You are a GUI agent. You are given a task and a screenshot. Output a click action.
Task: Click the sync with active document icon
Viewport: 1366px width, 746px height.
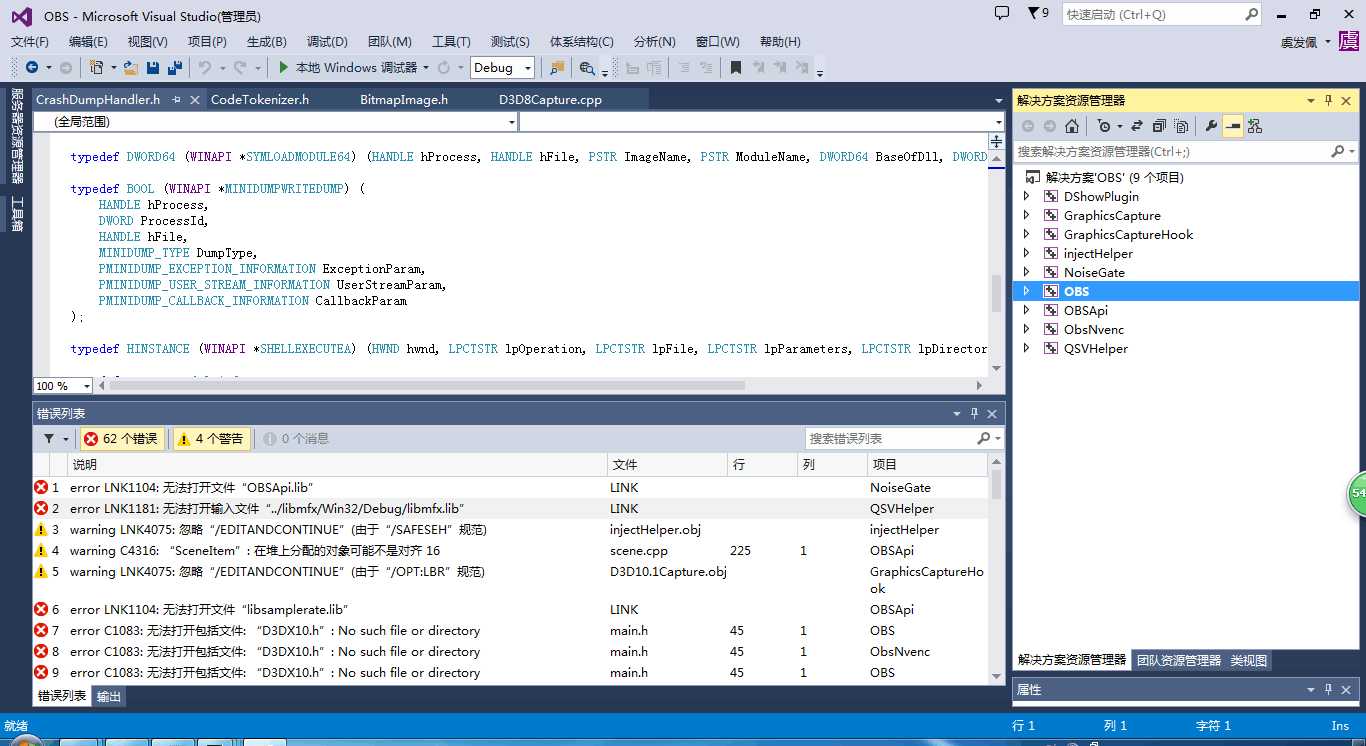click(x=1138, y=126)
